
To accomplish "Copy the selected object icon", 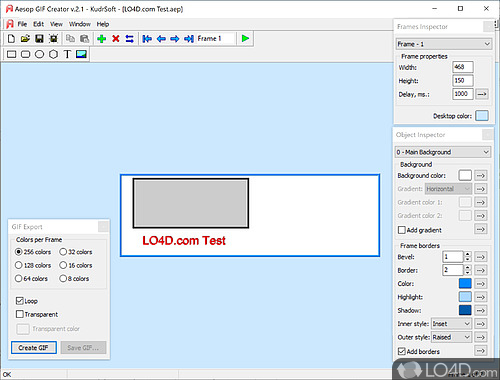I will tap(70, 39).
